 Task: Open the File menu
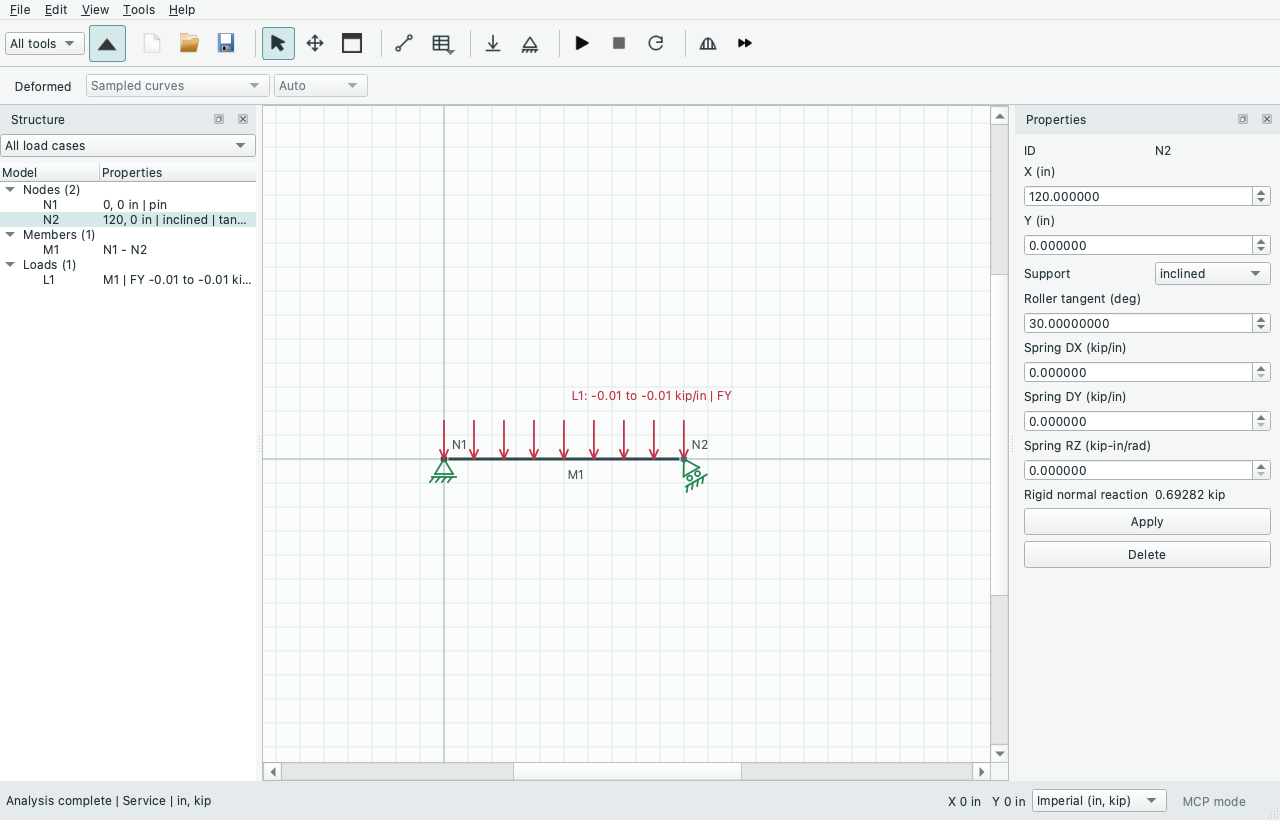click(19, 10)
